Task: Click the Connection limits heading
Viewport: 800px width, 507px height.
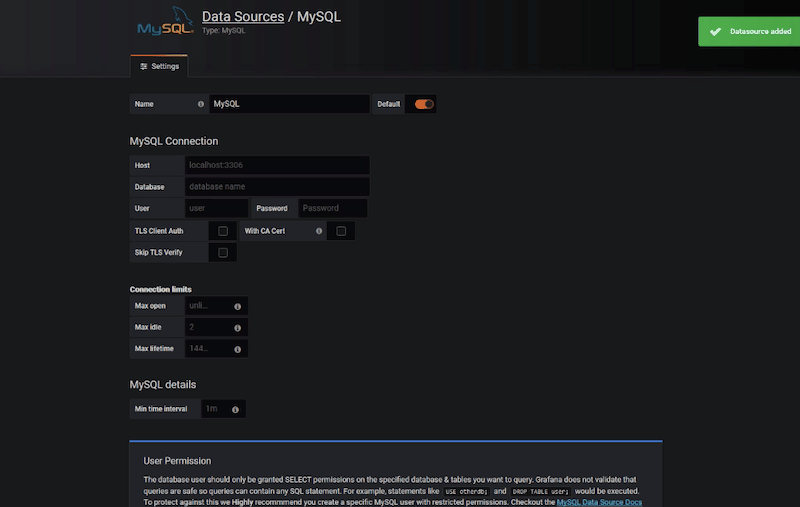Action: tap(160, 289)
